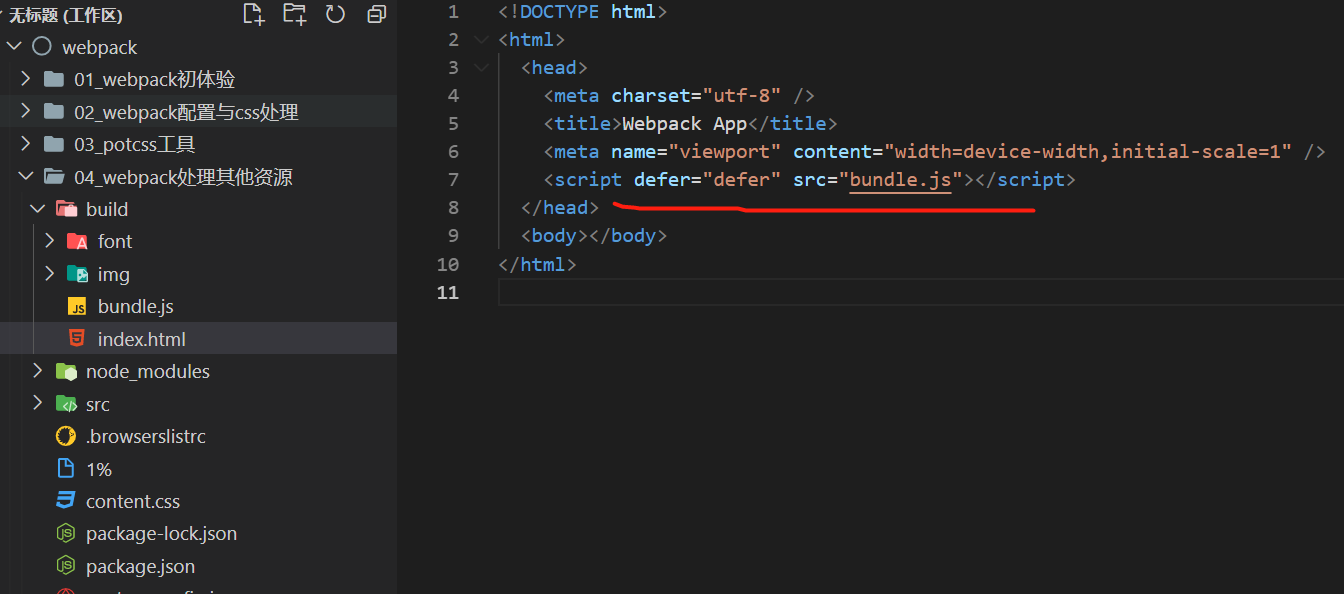This screenshot has height=594, width=1344.
Task: Click the "width=device-width,initial-scale=1" content string
Action: tap(1088, 152)
